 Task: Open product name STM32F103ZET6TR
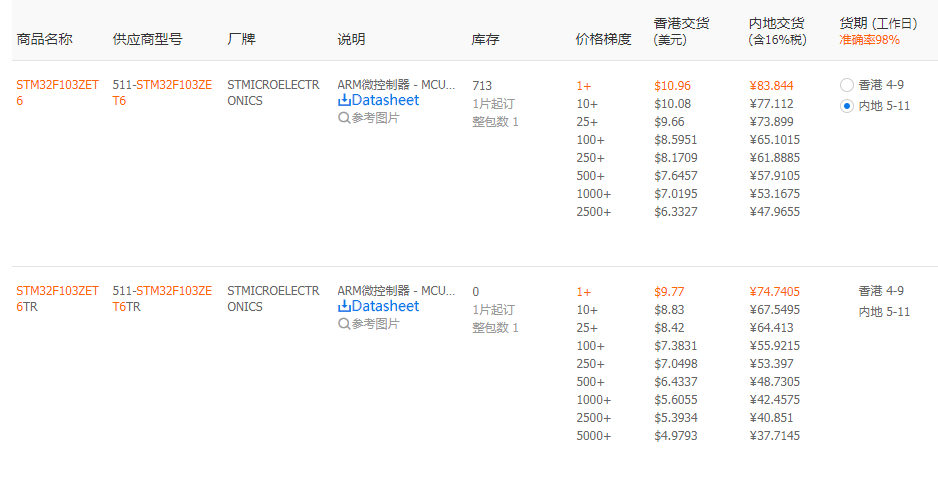tap(57, 299)
